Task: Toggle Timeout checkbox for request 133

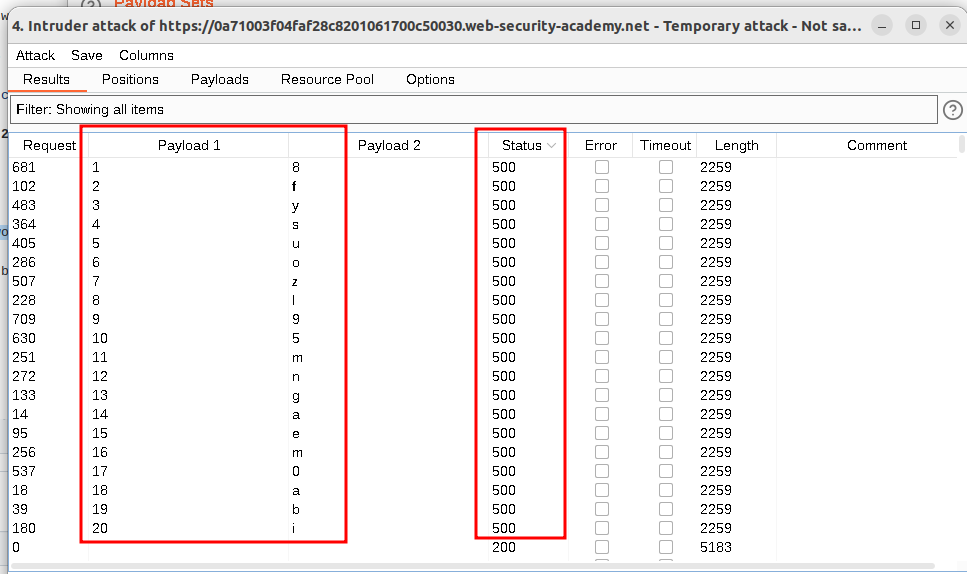Action: (x=666, y=395)
